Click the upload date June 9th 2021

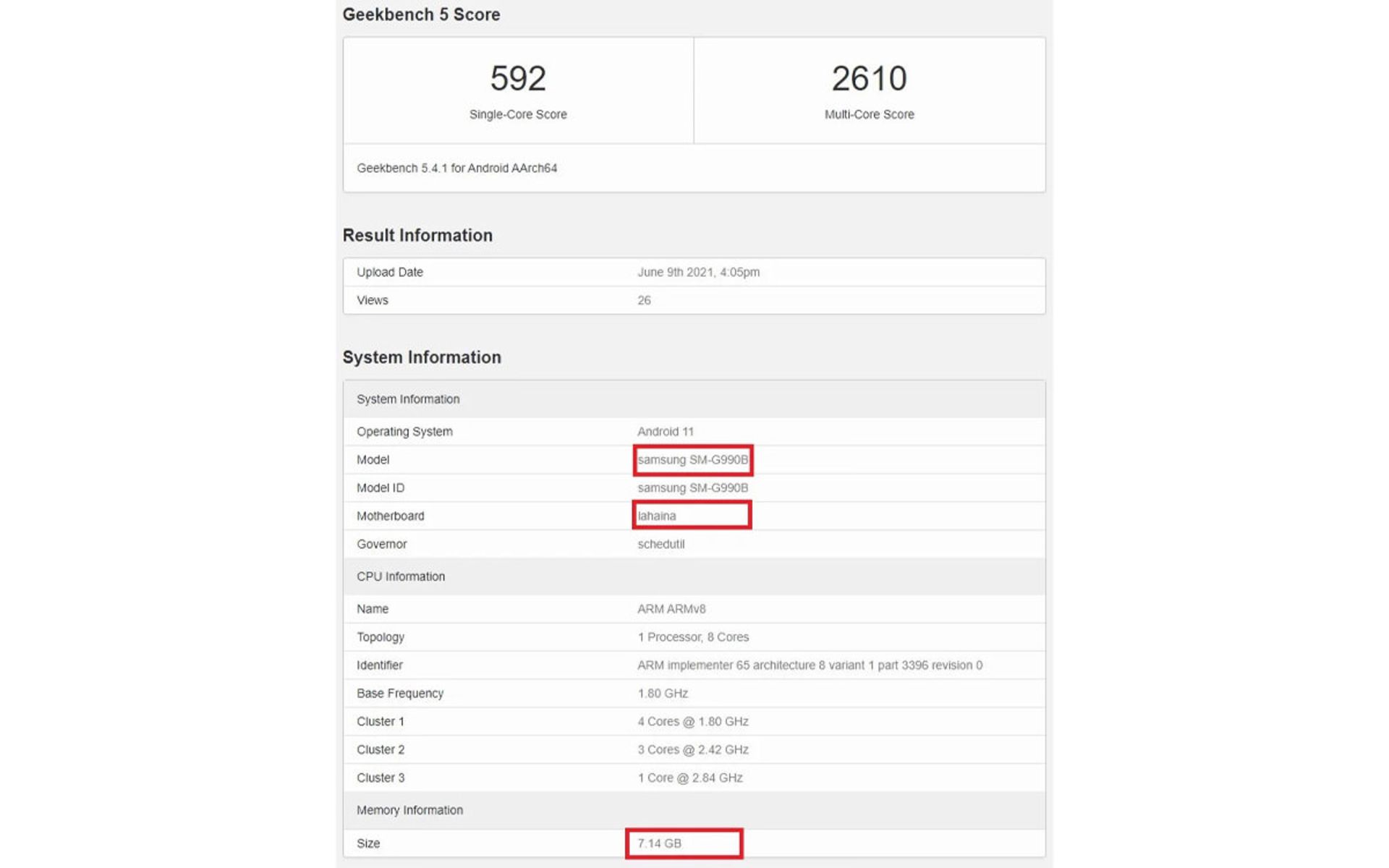[698, 272]
